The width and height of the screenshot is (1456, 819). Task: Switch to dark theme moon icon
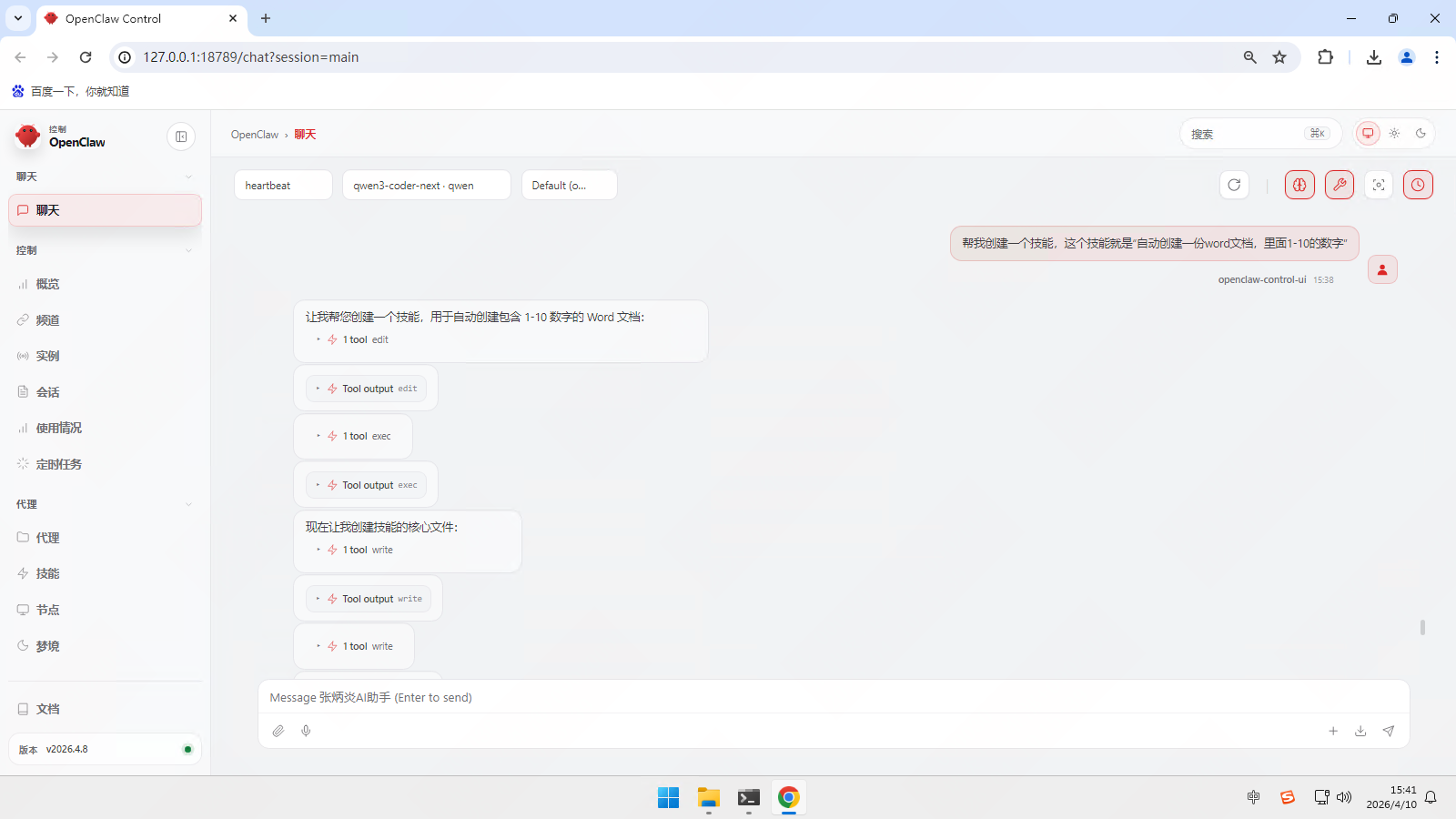1421,134
